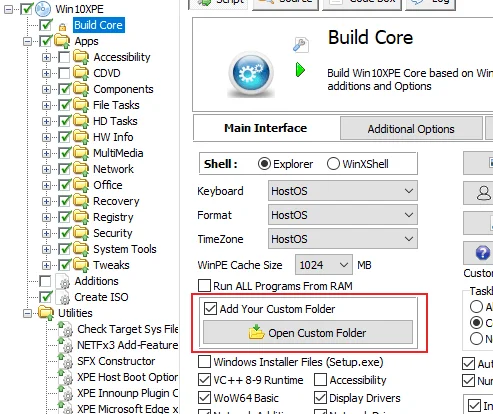Toggle WoW64 Basic checkbox
Screen dimensions: 493x414
click(204, 398)
